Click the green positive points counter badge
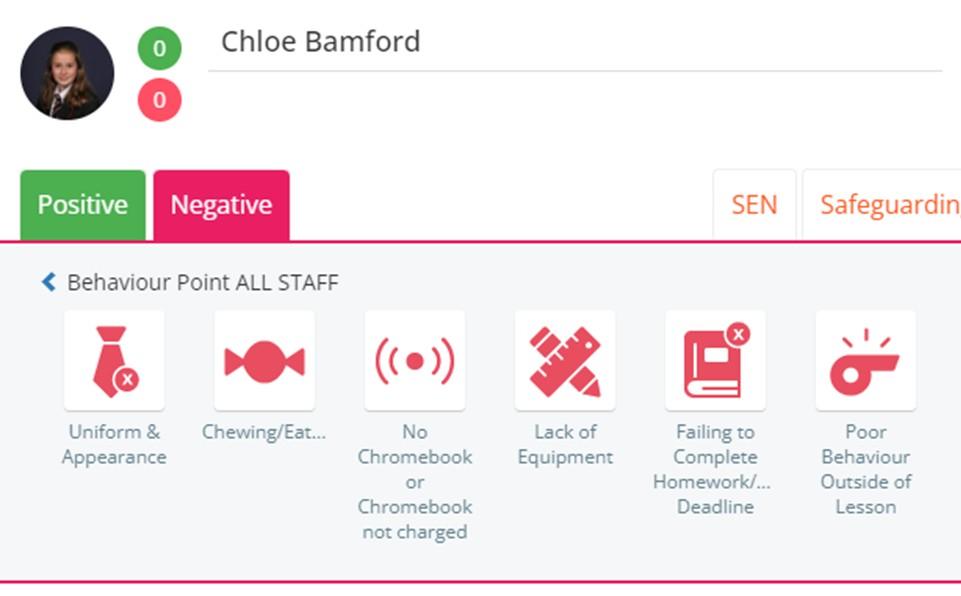This screenshot has width=961, height=596. point(159,48)
